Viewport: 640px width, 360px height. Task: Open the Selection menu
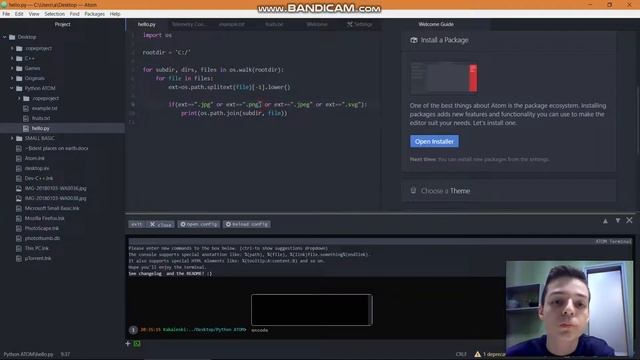click(54, 14)
